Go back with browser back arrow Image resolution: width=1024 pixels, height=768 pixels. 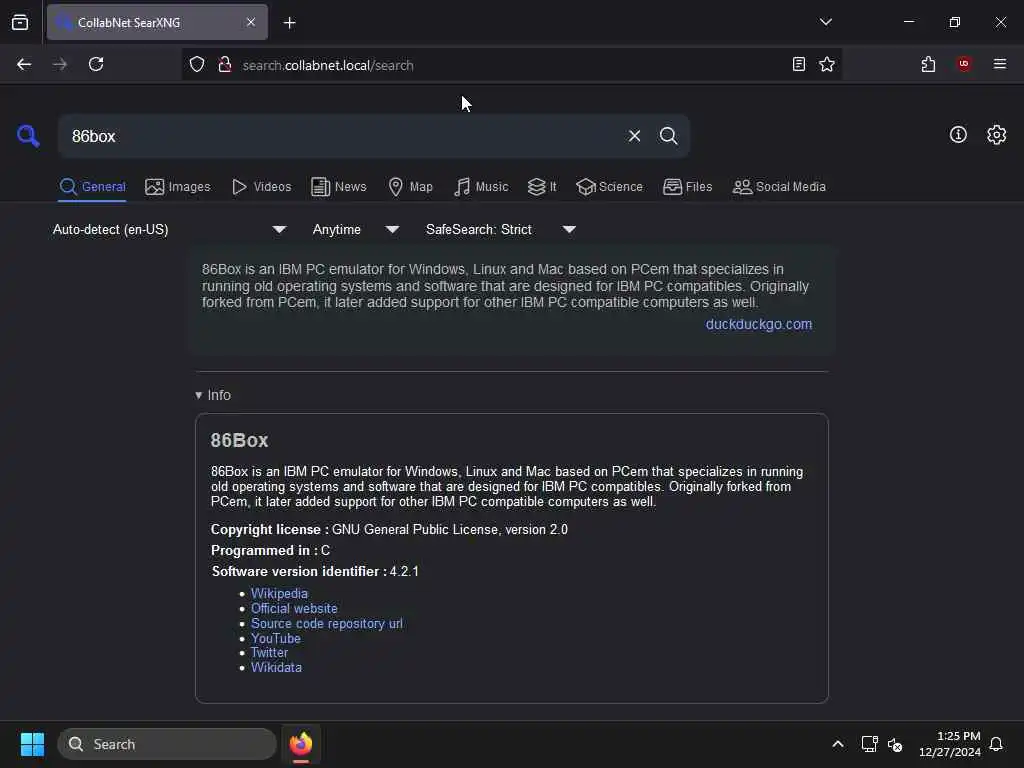click(24, 64)
